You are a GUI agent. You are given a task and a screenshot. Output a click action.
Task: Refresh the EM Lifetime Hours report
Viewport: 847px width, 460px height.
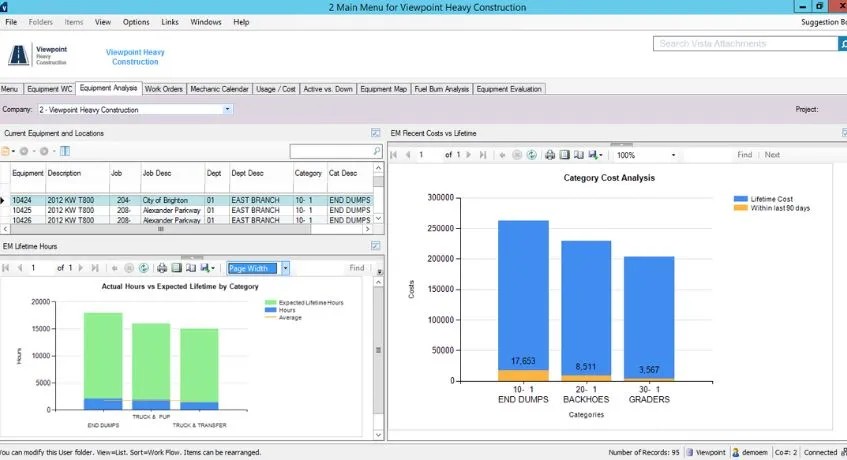tap(143, 268)
